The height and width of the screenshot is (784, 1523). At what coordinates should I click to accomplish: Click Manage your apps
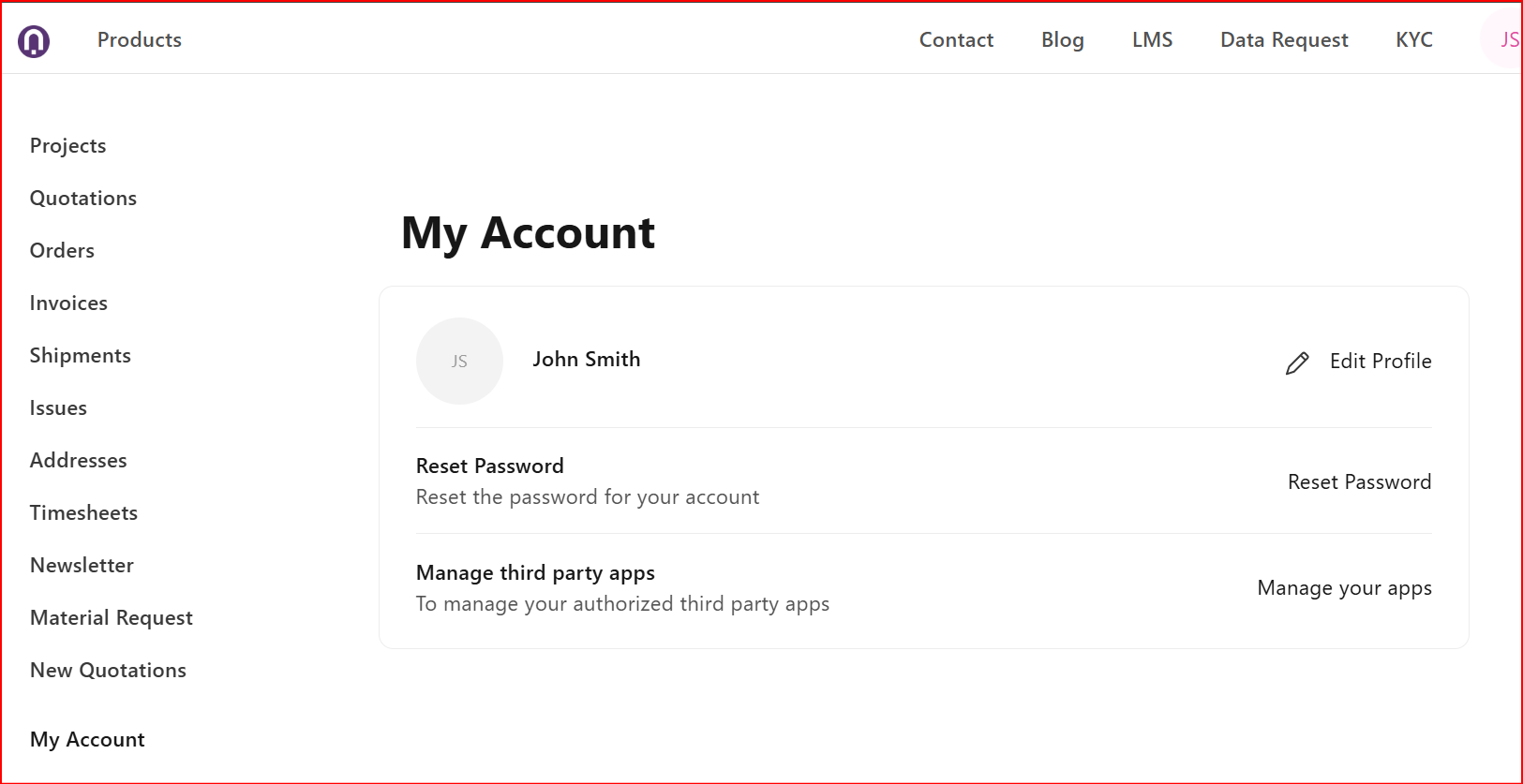[1344, 588]
